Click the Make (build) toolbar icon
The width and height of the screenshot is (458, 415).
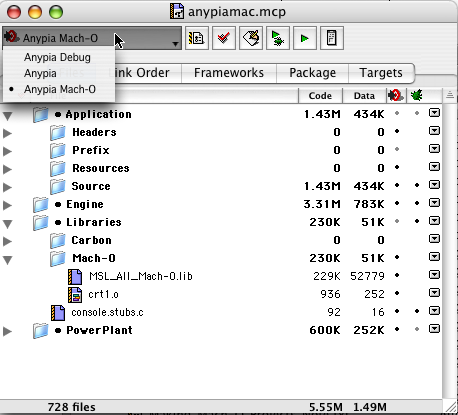click(x=251, y=38)
